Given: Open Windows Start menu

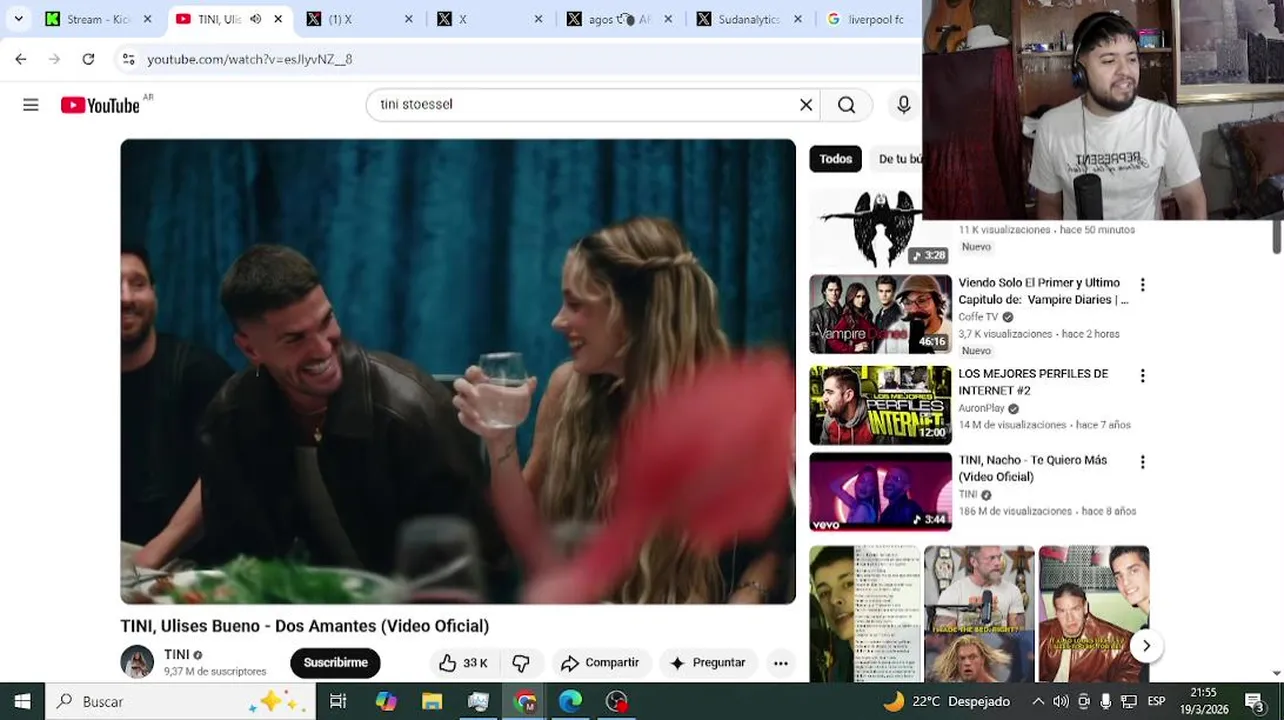Looking at the screenshot, I should (22, 701).
